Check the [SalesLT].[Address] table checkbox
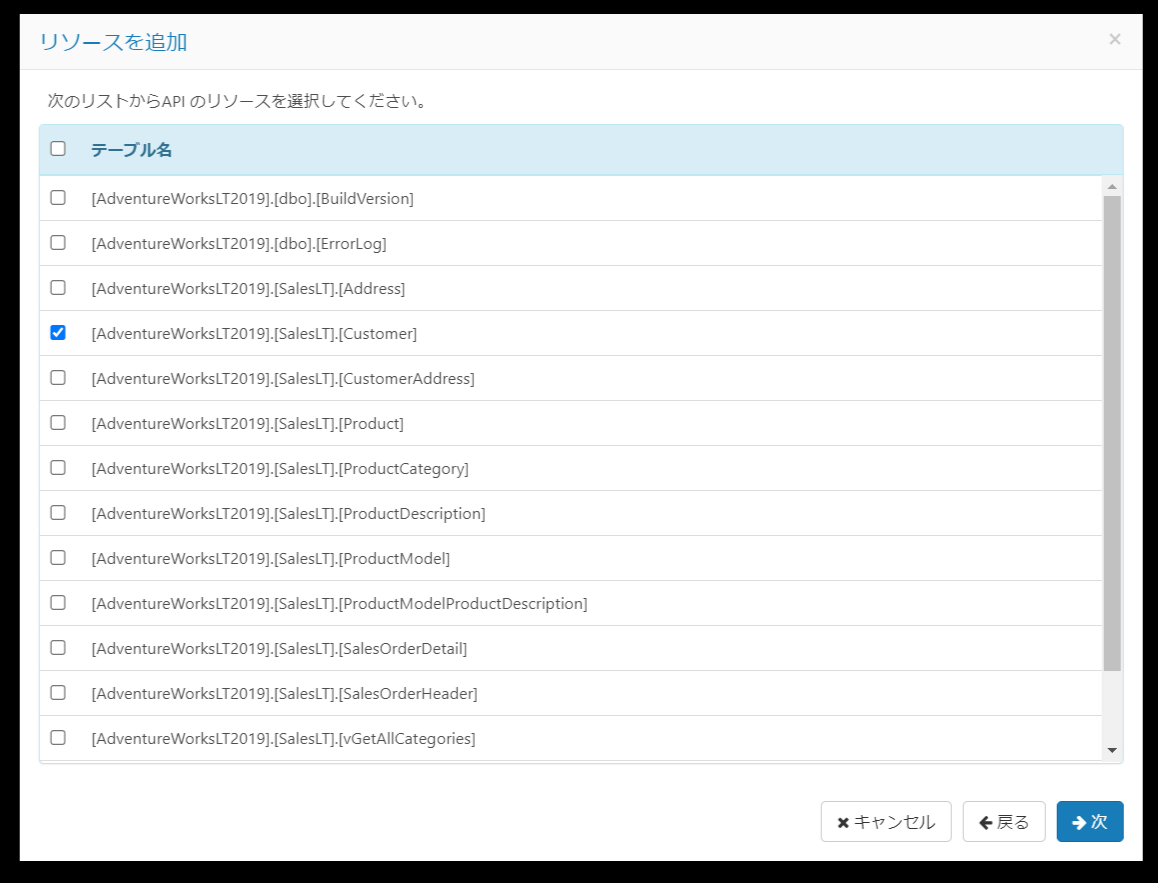Image resolution: width=1158 pixels, height=883 pixels. (58, 287)
